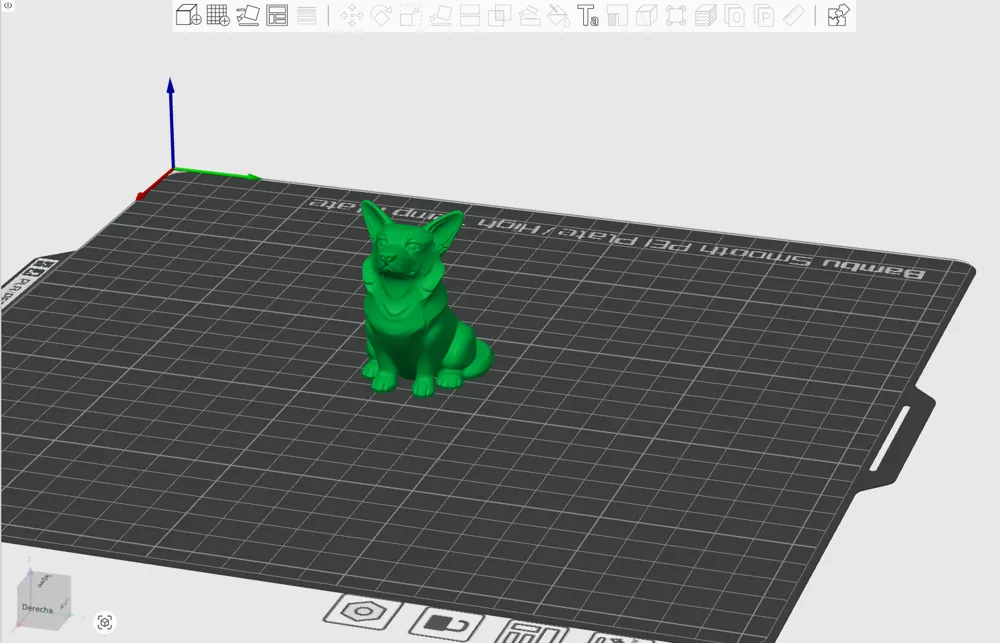The image size is (1000, 643).
Task: Open the Mesh boolean tool
Action: [x=499, y=16]
